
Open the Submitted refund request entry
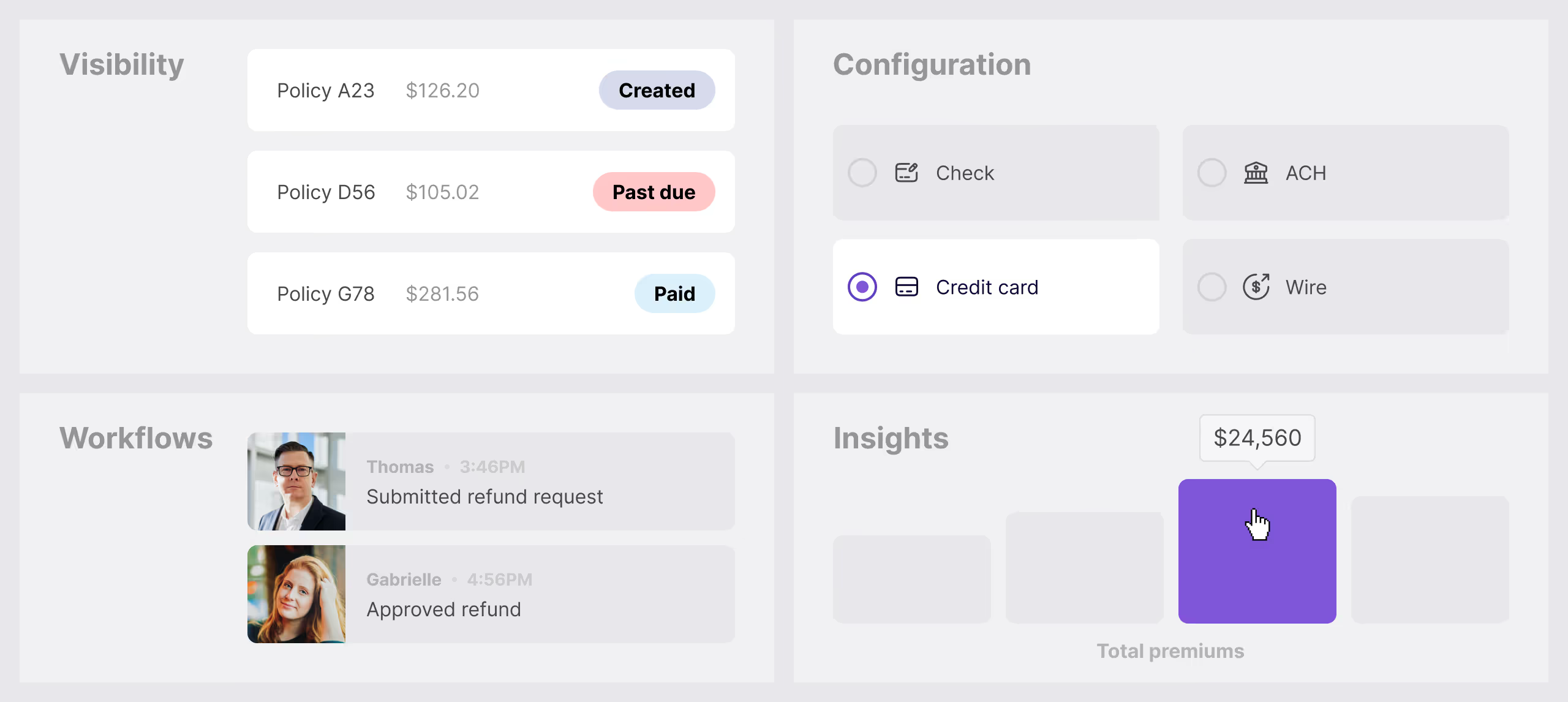pyautogui.click(x=539, y=483)
